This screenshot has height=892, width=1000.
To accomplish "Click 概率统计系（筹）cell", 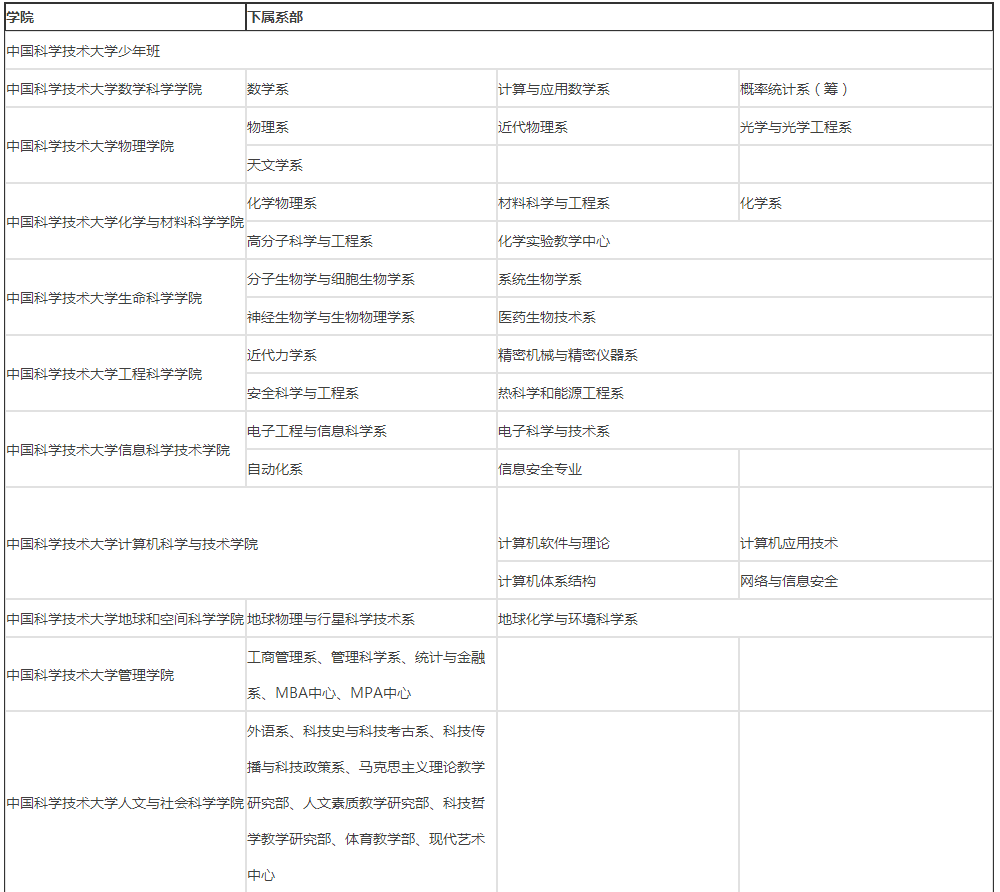I will [x=866, y=89].
